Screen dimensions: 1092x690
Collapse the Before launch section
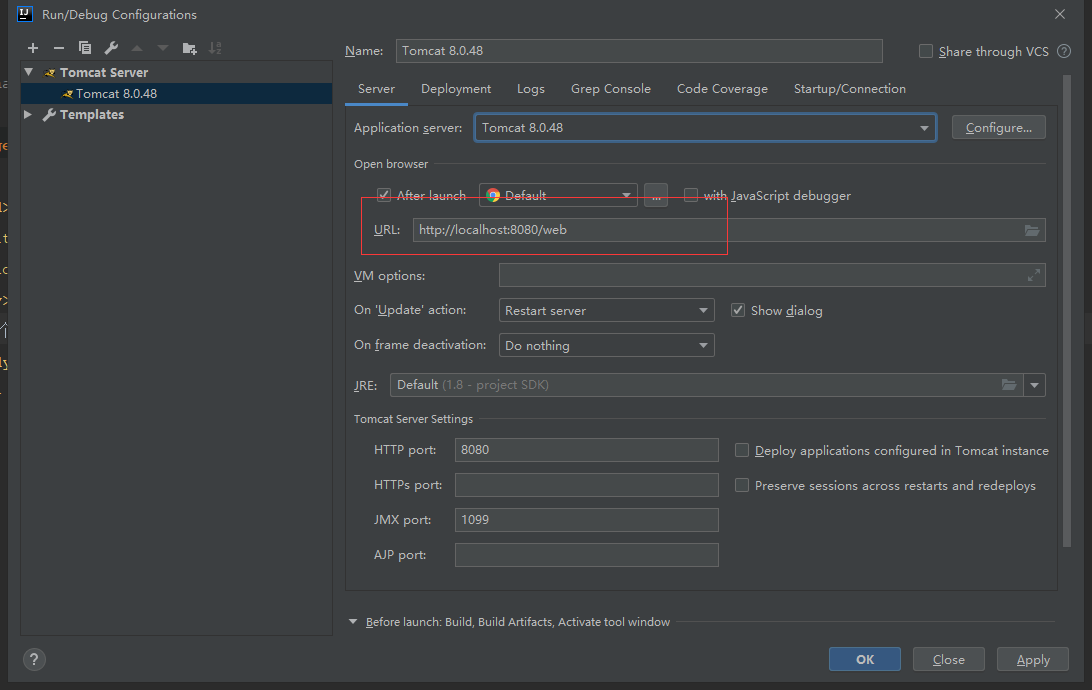(x=353, y=622)
